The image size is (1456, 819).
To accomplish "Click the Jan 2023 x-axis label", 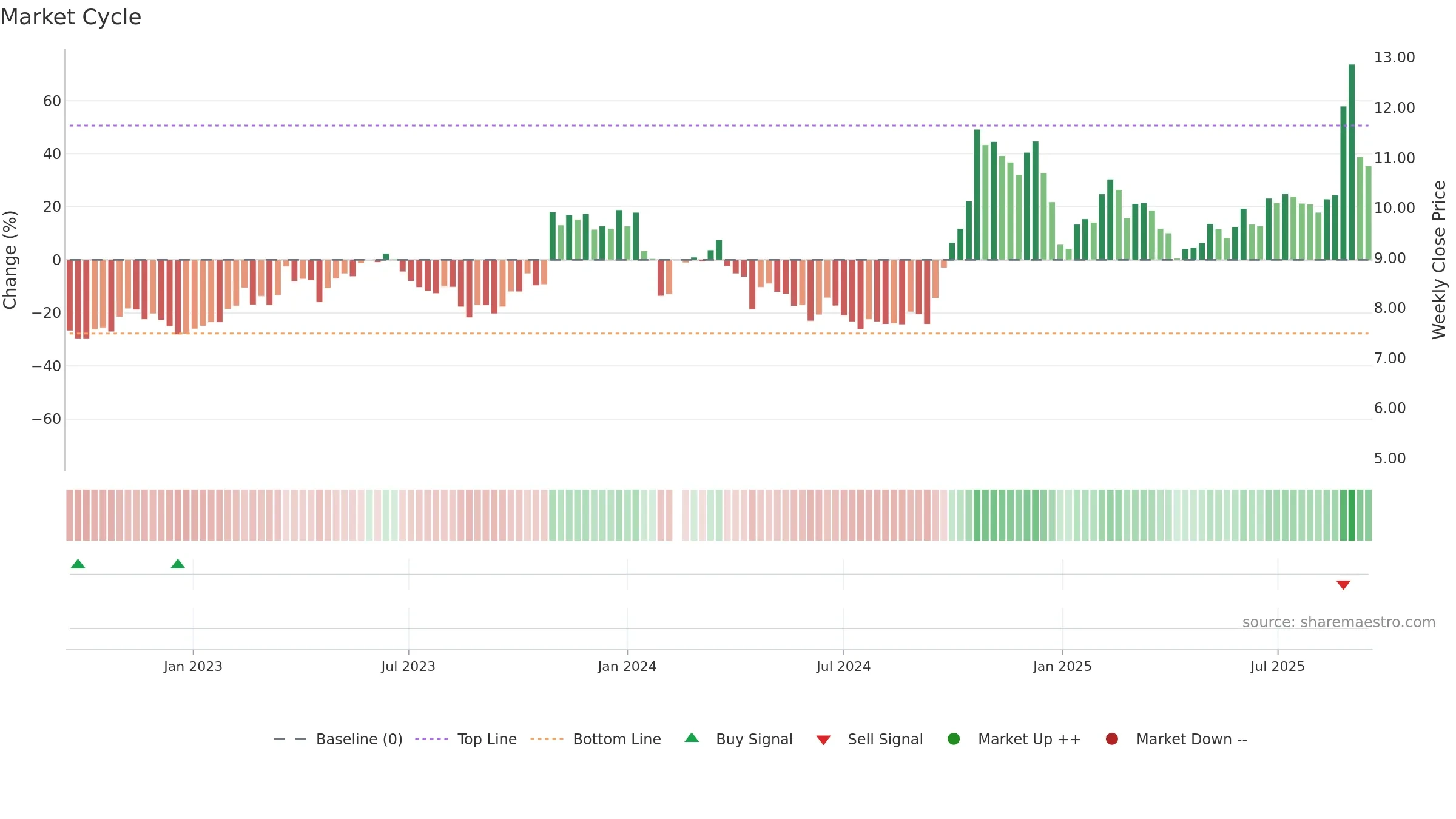I will (193, 666).
